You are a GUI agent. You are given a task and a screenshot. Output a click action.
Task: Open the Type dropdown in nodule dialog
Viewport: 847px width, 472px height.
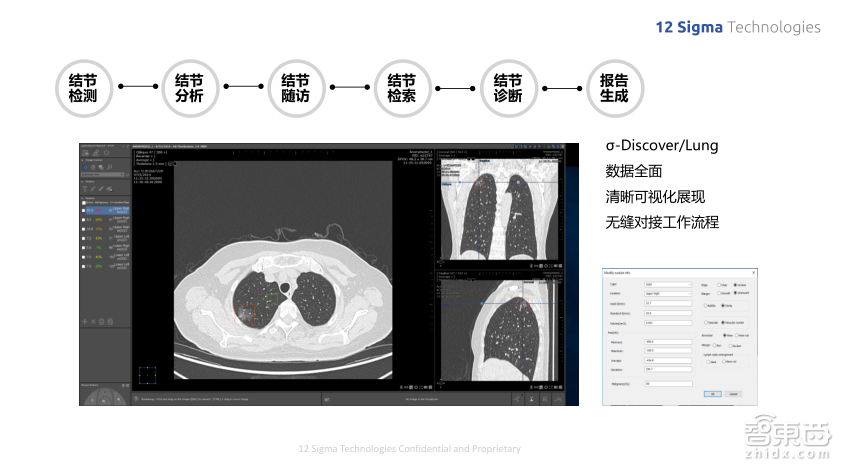click(x=667, y=284)
